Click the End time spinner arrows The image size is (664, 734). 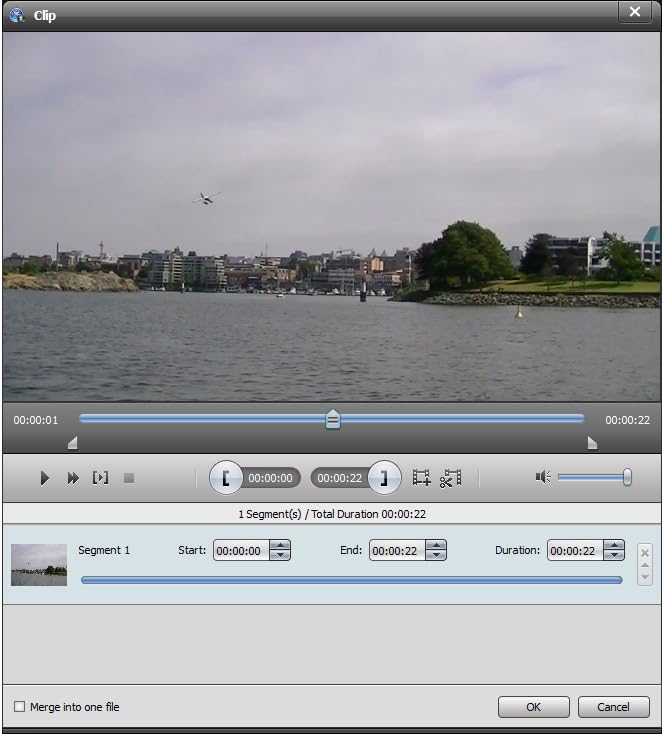tap(436, 550)
